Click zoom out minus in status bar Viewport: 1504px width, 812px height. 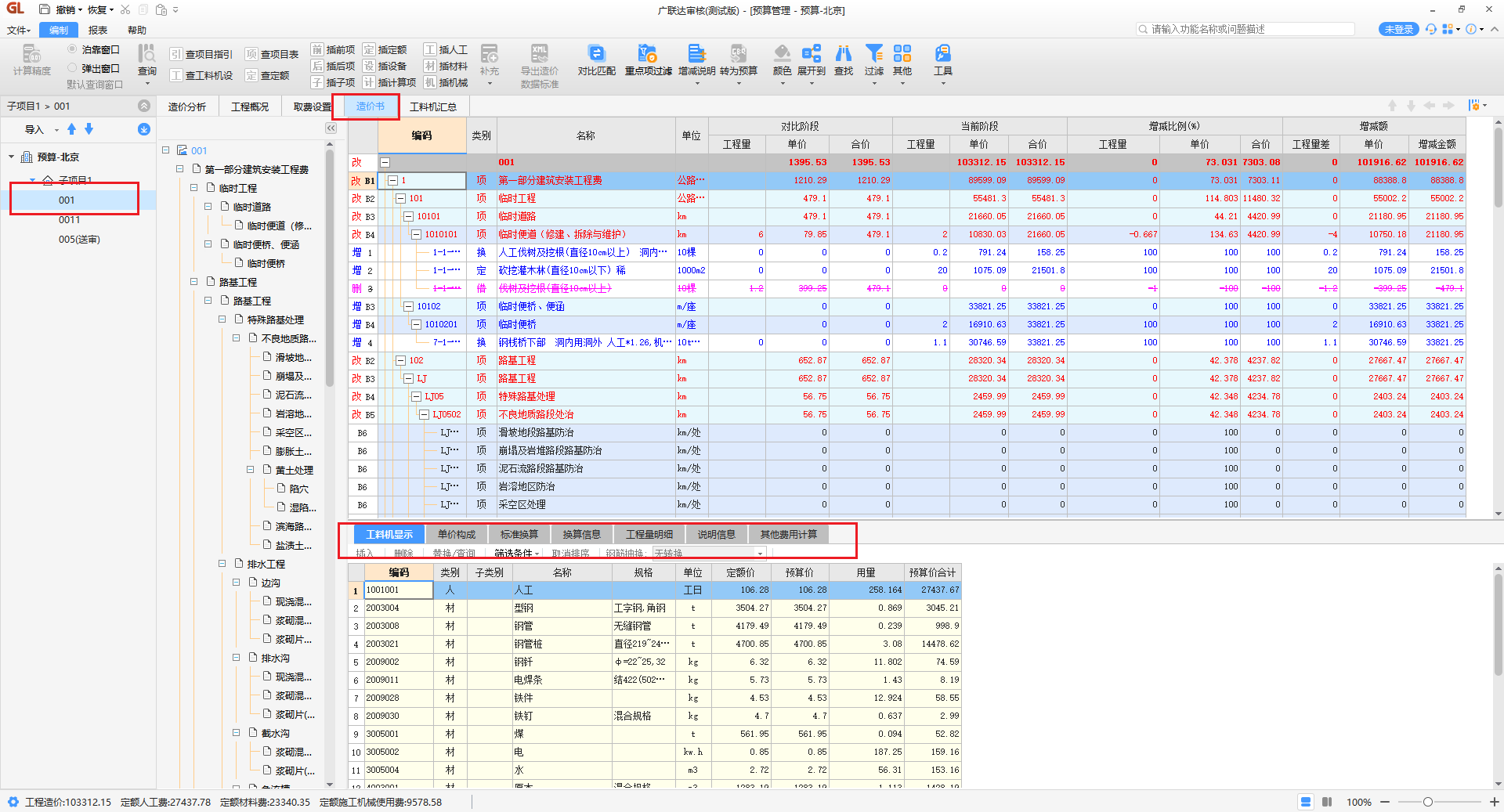(x=1385, y=802)
